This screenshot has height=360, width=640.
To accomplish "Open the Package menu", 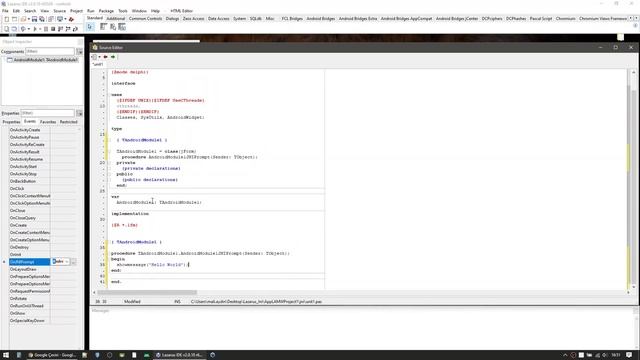I will (106, 11).
